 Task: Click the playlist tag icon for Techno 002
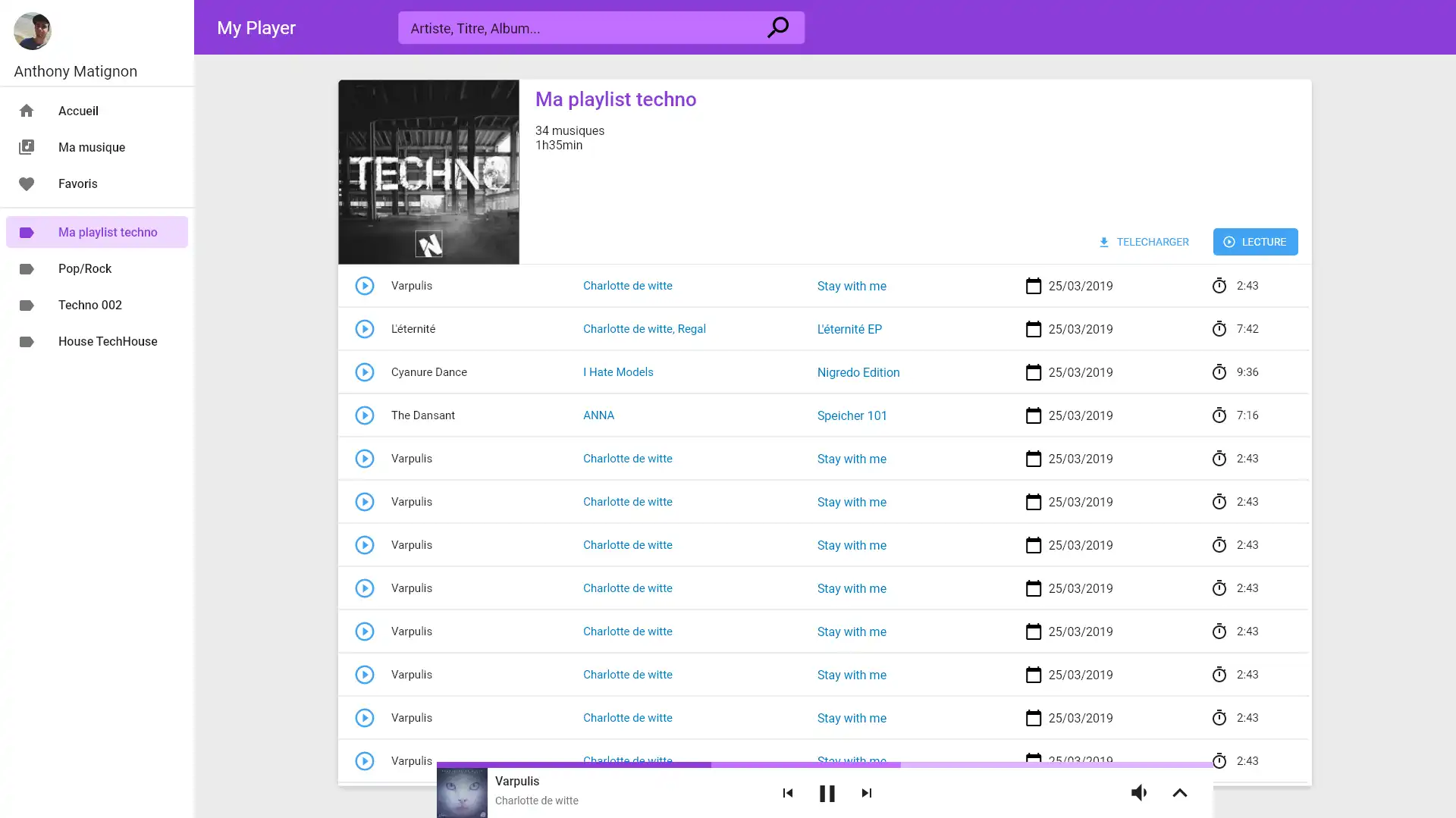click(x=27, y=305)
